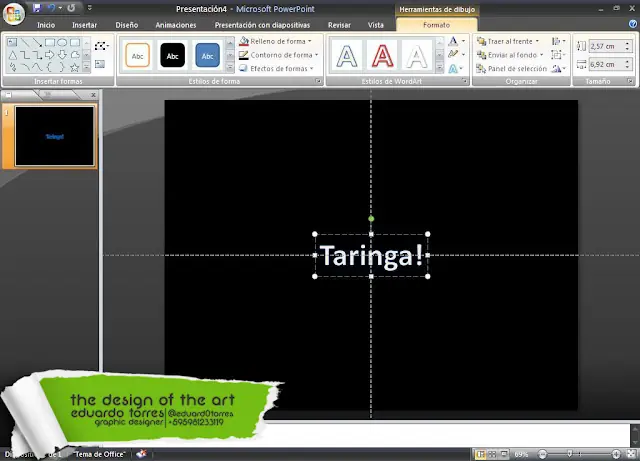Expand the WordArt styles gallery
640x461 pixels.
click(440, 67)
